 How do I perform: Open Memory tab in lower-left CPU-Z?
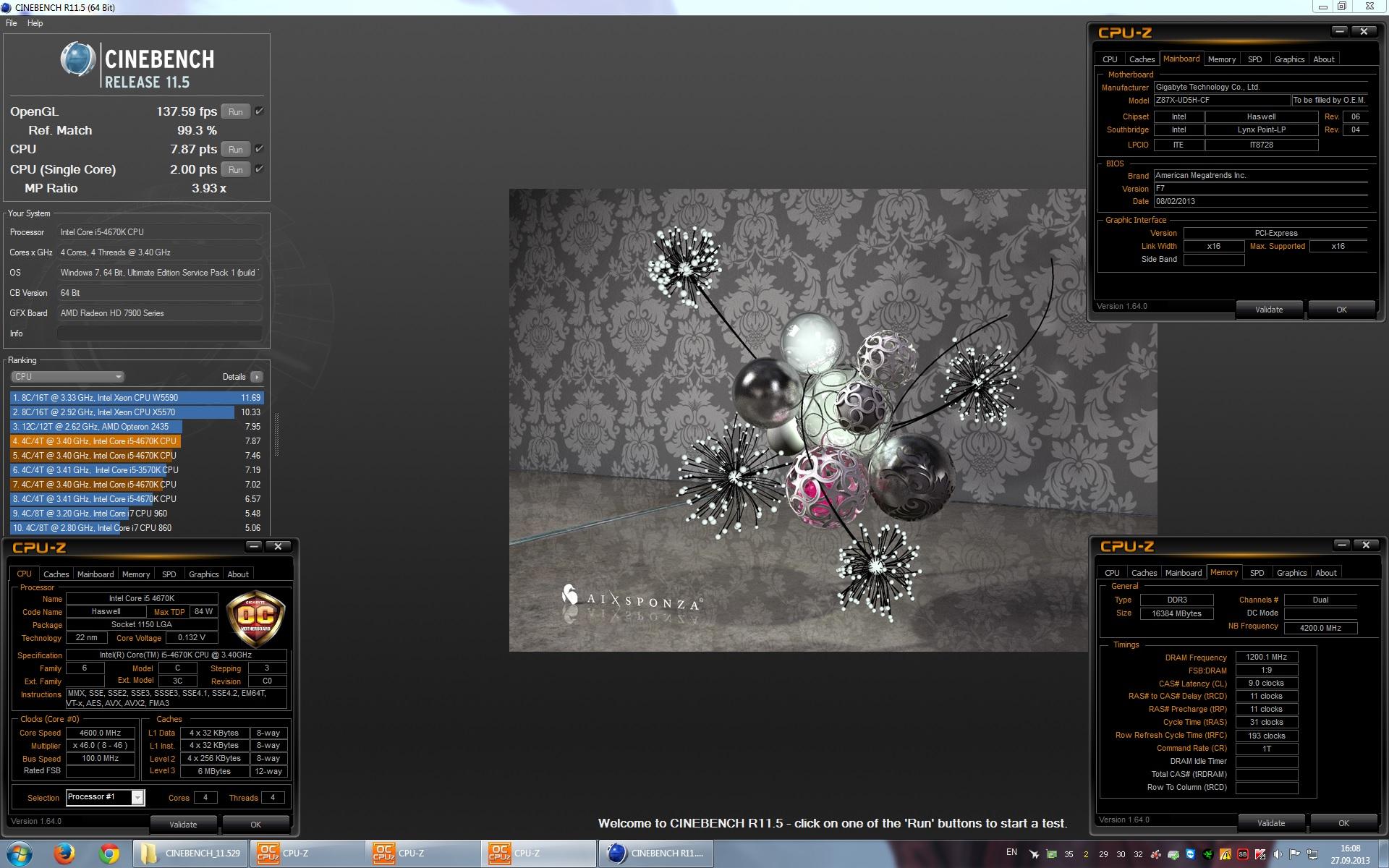pyautogui.click(x=136, y=574)
